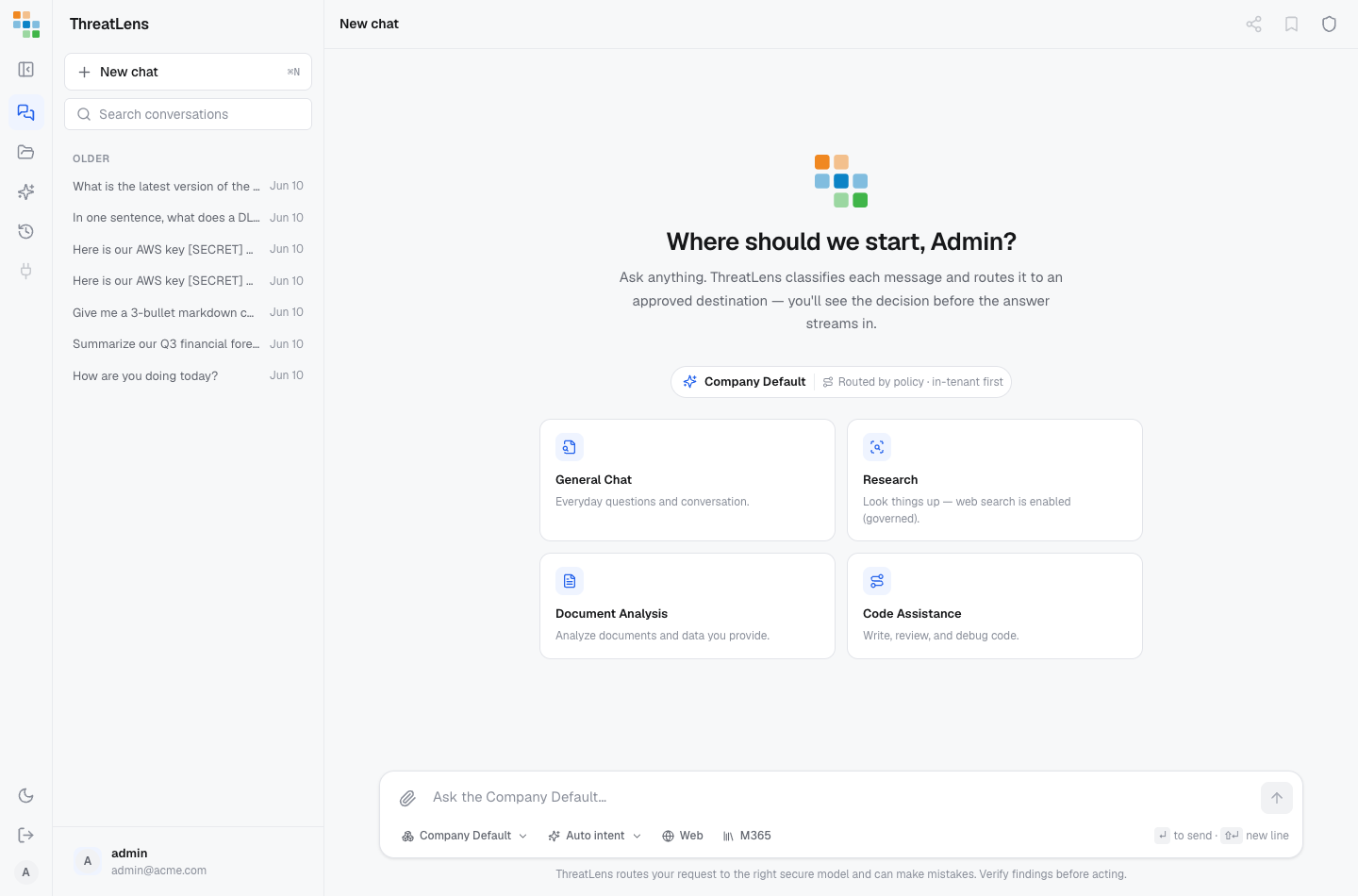This screenshot has width=1358, height=896.
Task: Select the Research card
Action: pyautogui.click(x=995, y=480)
